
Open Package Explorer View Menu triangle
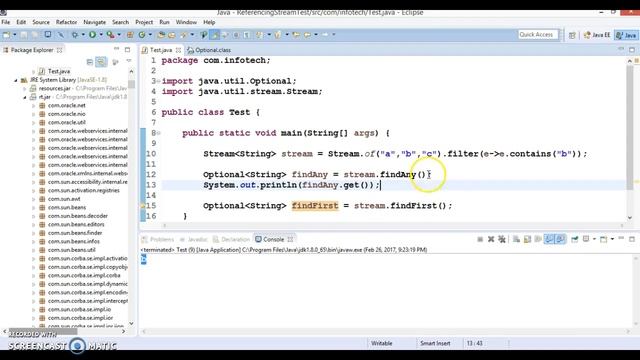click(129, 61)
